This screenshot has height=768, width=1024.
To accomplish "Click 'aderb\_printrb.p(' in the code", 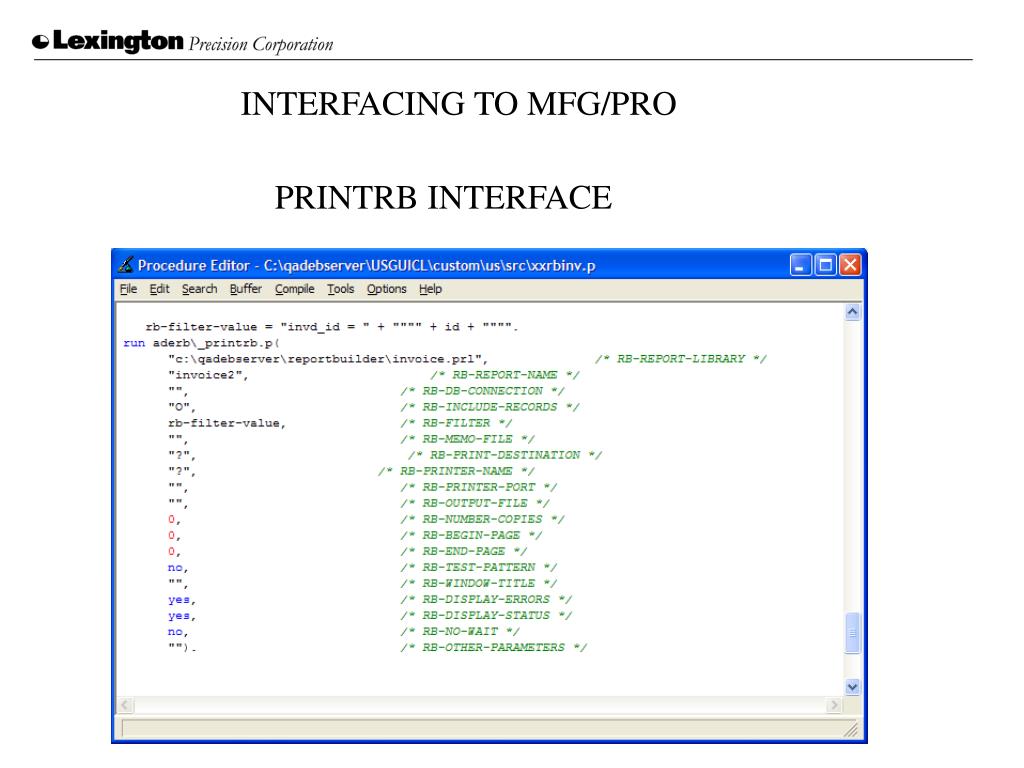I will pos(216,343).
